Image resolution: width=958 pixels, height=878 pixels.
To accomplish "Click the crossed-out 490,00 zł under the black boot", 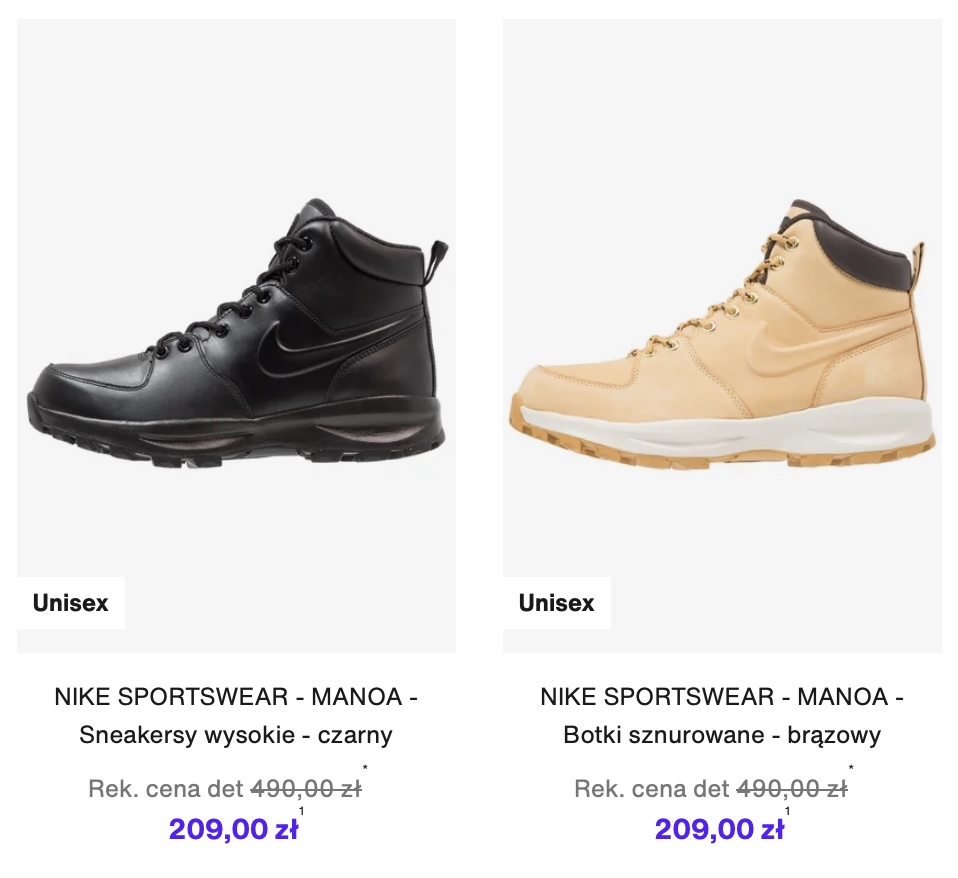I will click(305, 789).
